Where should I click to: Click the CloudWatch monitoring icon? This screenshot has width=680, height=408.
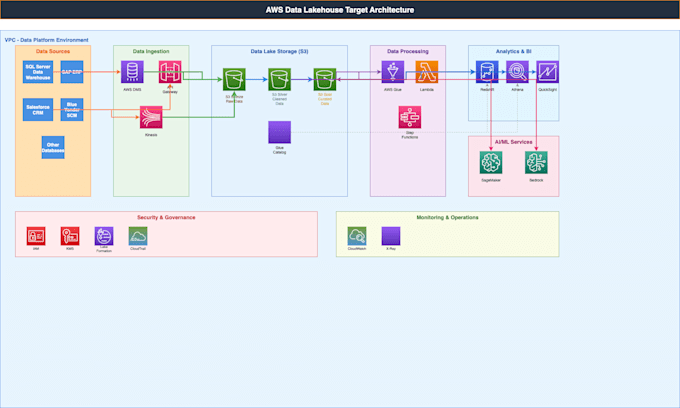[x=357, y=236]
